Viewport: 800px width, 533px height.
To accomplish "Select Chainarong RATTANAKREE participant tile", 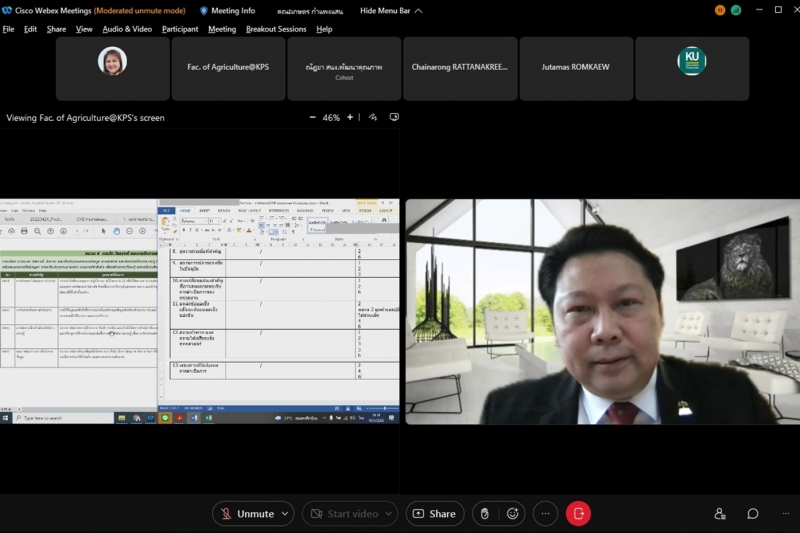I will tap(460, 68).
